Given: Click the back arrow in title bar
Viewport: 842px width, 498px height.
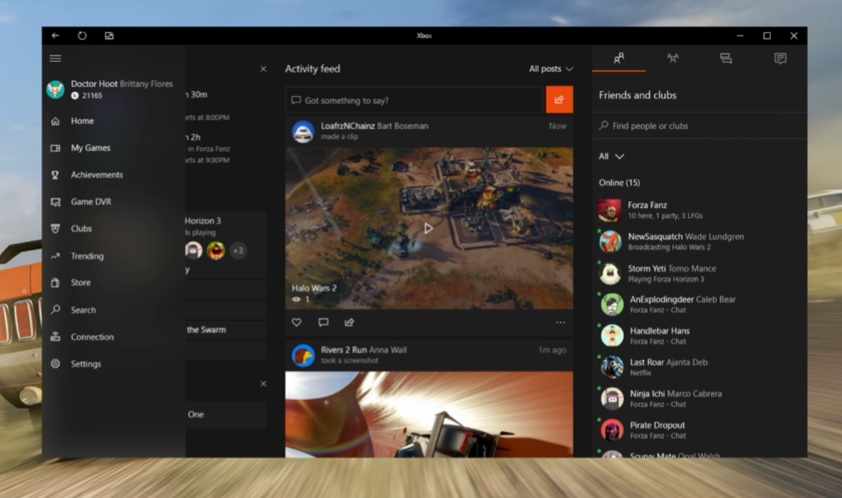Looking at the screenshot, I should click(x=55, y=35).
